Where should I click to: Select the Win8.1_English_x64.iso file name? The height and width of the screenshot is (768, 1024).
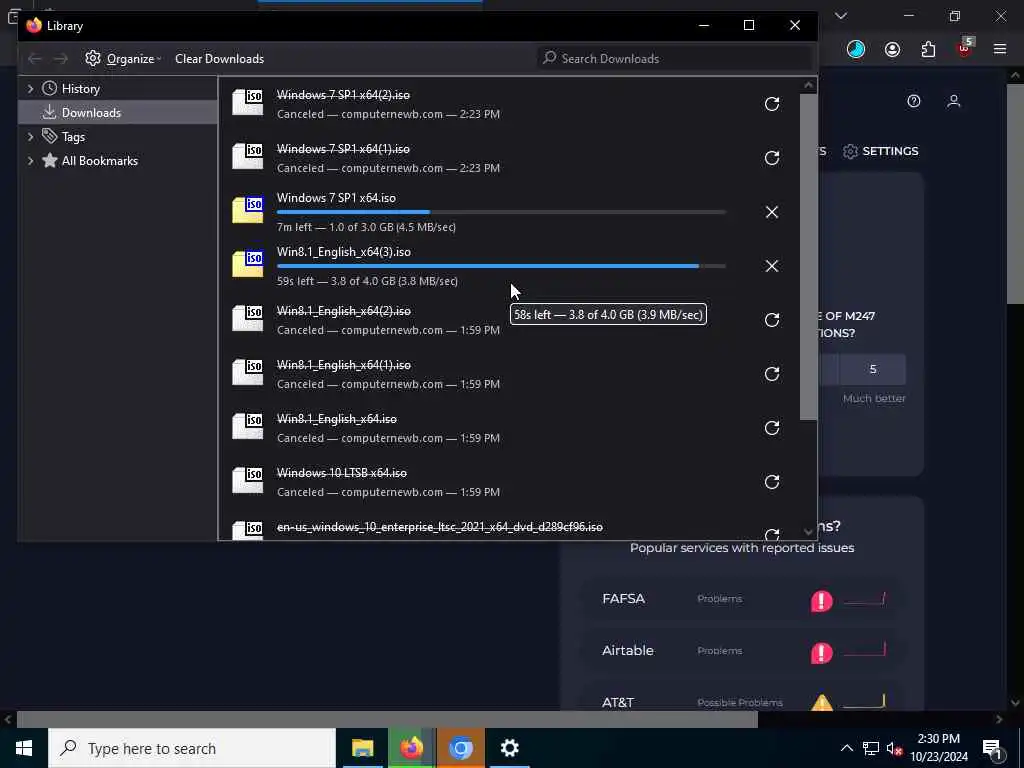click(336, 419)
